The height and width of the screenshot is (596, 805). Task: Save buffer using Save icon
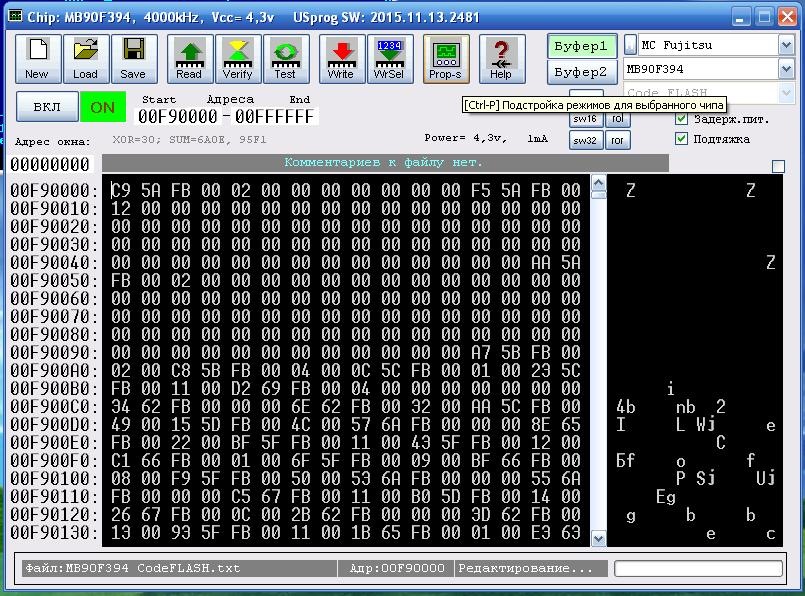click(135, 58)
